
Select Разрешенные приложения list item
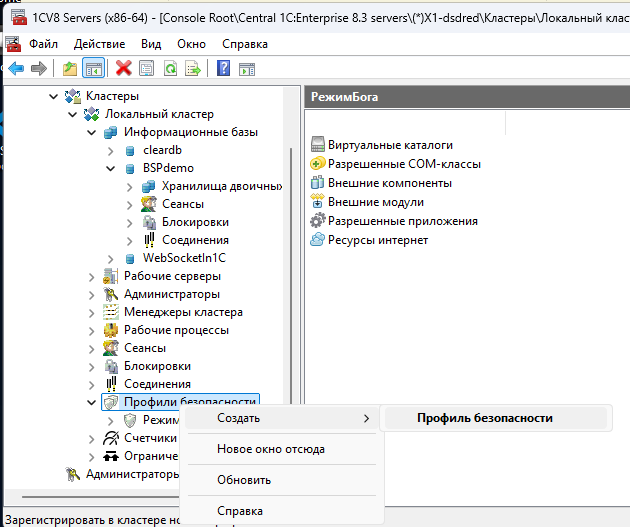pyautogui.click(x=403, y=221)
